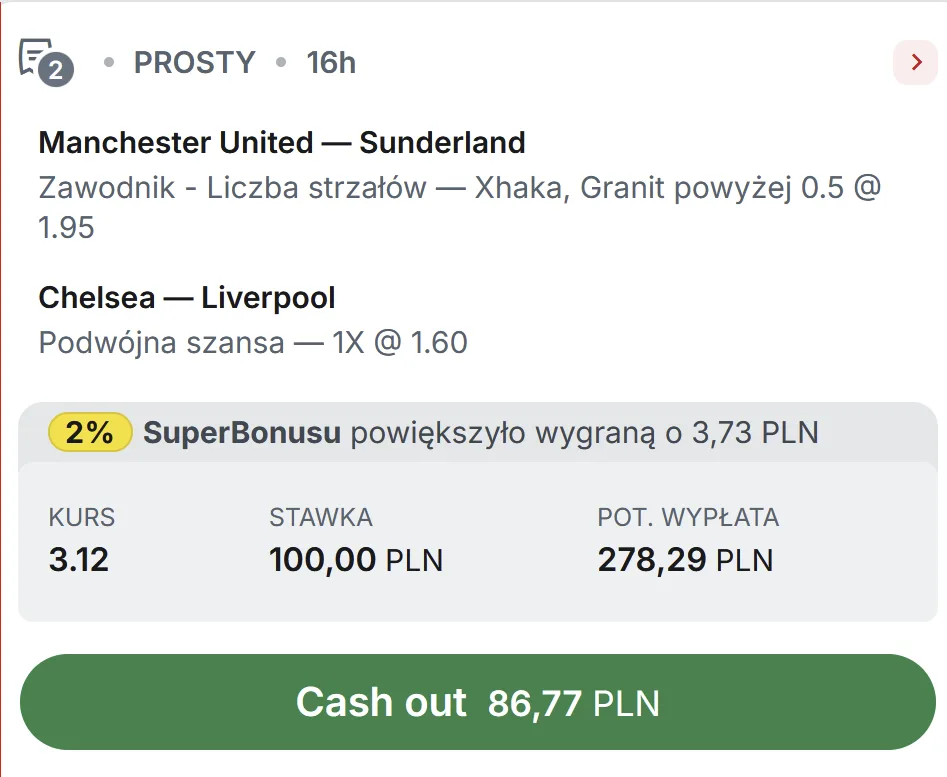The width and height of the screenshot is (947, 777).
Task: Click the STAWKA label
Action: (320, 518)
